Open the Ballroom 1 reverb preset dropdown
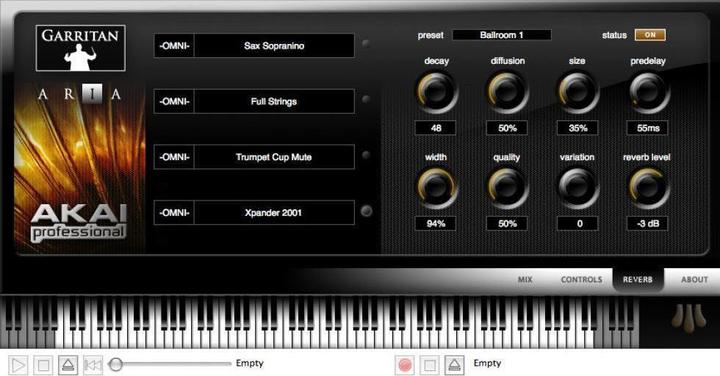The height and width of the screenshot is (376, 720). point(502,35)
